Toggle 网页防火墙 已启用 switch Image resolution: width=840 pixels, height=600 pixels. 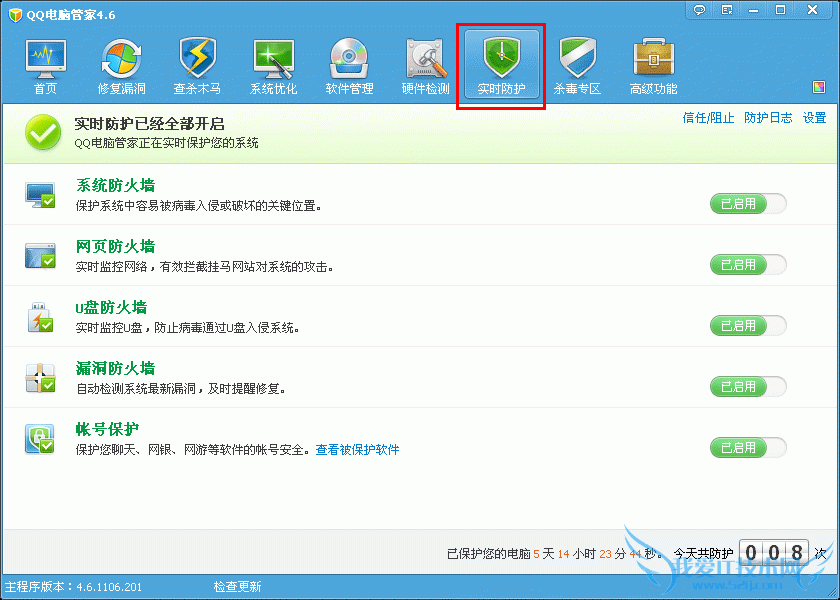pyautogui.click(x=748, y=265)
